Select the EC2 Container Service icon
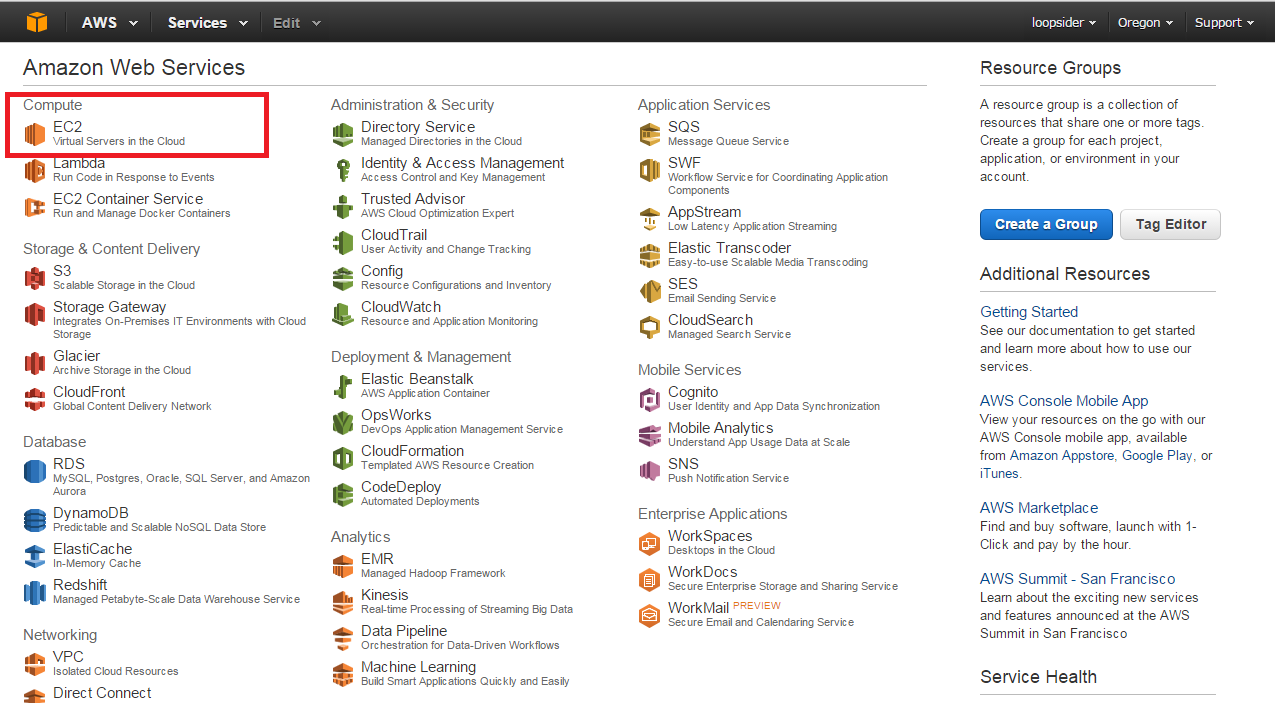The width and height of the screenshot is (1275, 703). point(35,206)
